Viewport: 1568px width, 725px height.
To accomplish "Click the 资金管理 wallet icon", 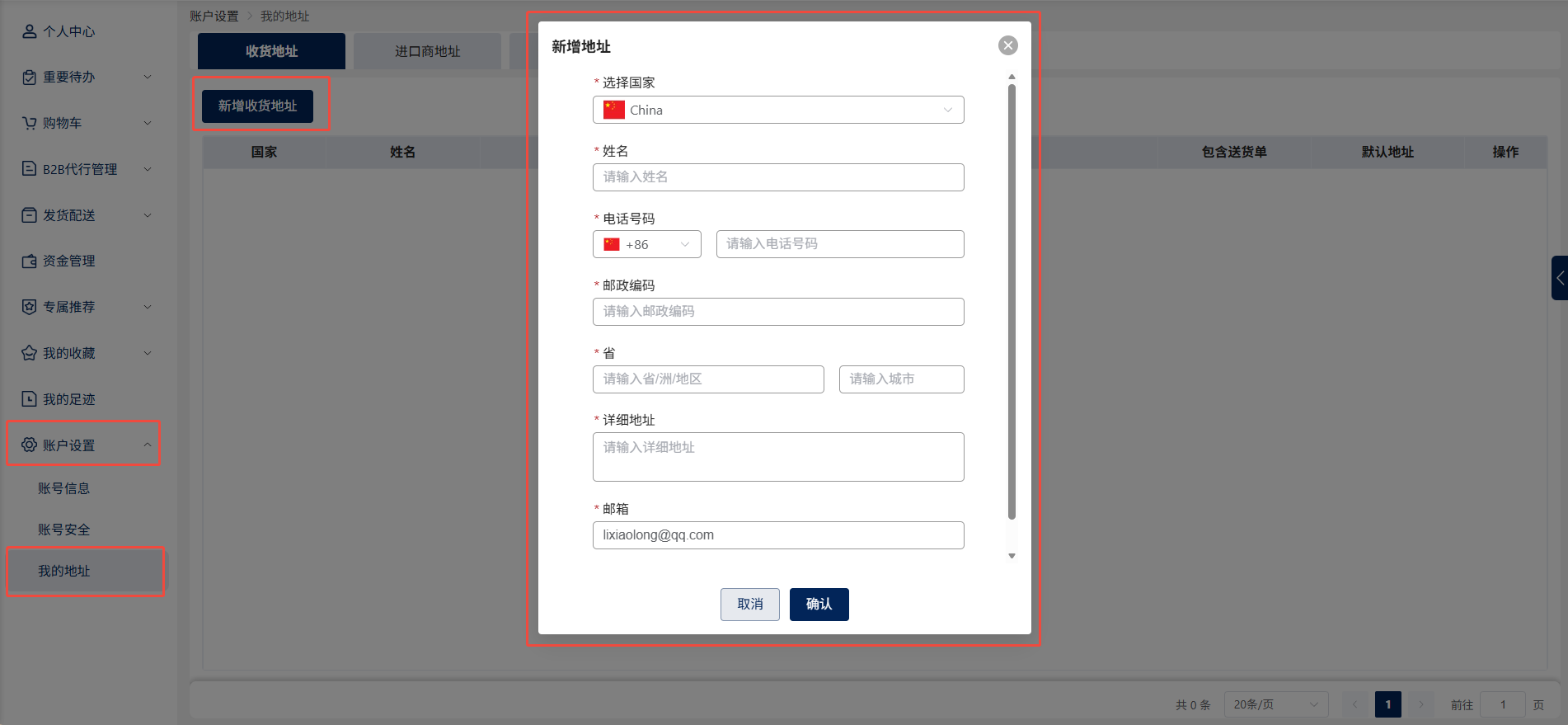I will 30,261.
